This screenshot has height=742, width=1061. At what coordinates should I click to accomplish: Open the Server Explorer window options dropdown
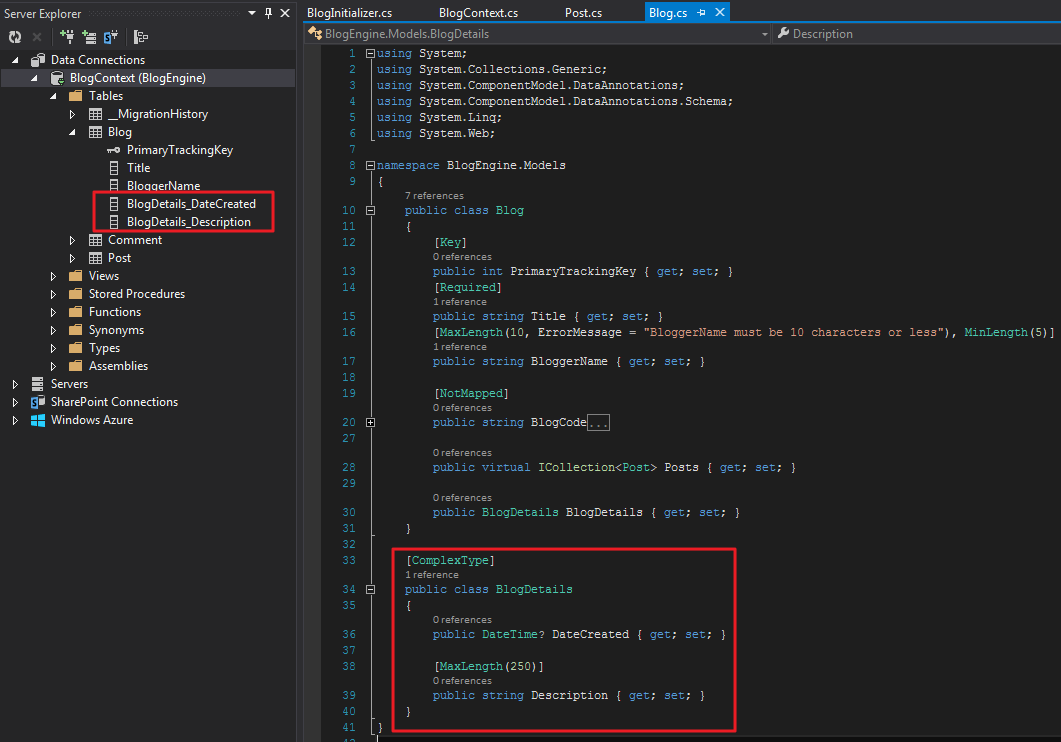coord(252,13)
